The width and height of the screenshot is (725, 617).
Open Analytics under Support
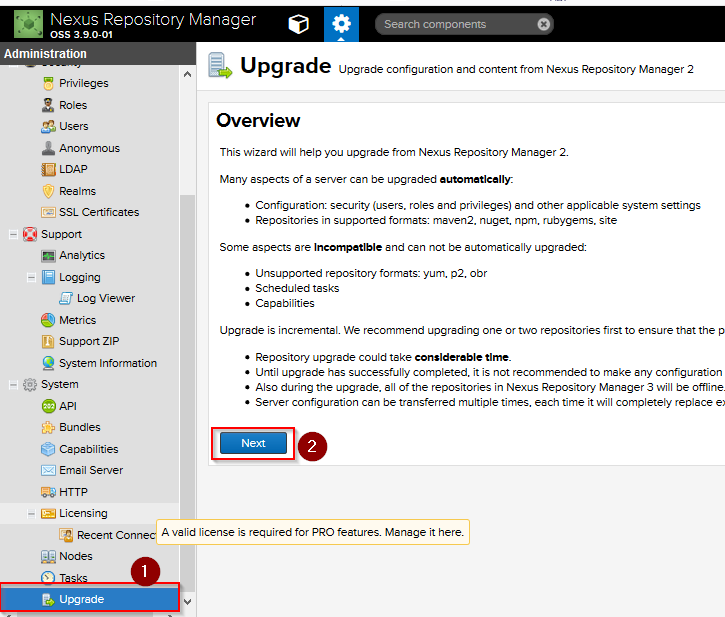pos(81,255)
